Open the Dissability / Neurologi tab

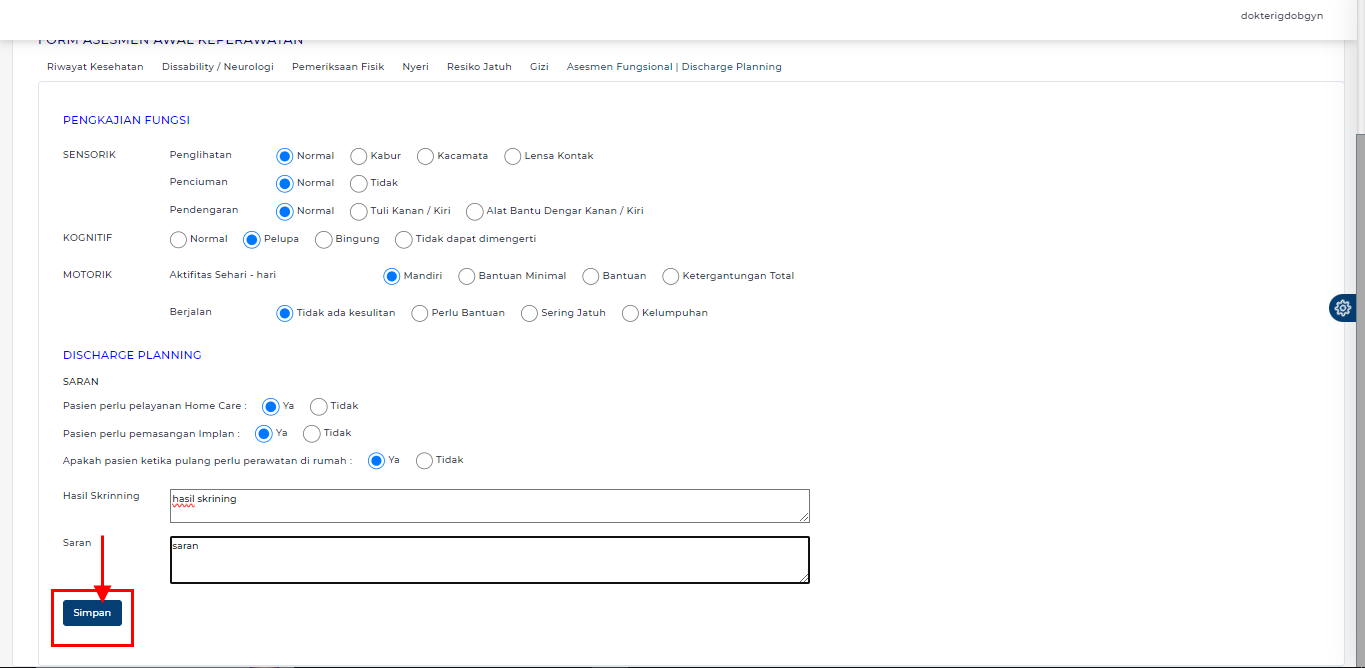[217, 67]
